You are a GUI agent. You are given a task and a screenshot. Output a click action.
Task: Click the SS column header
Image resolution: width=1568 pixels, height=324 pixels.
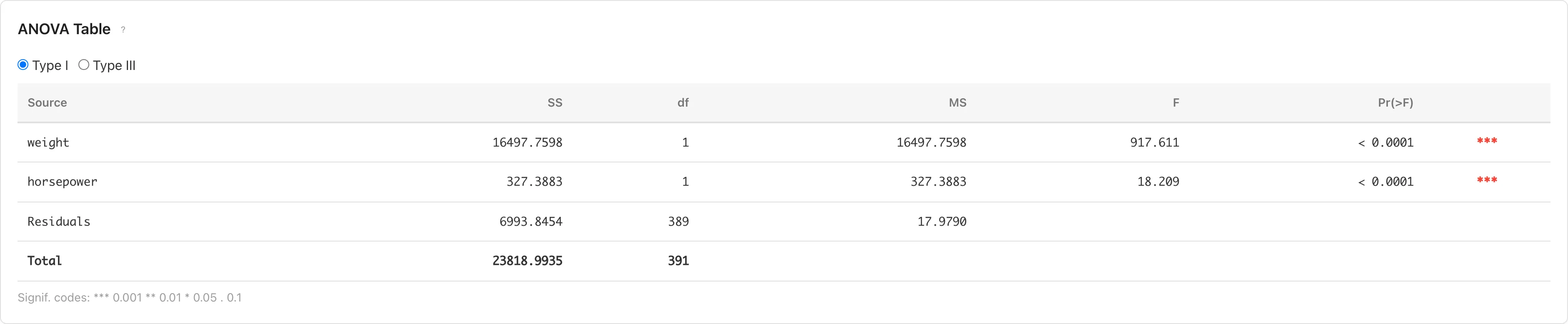(555, 103)
